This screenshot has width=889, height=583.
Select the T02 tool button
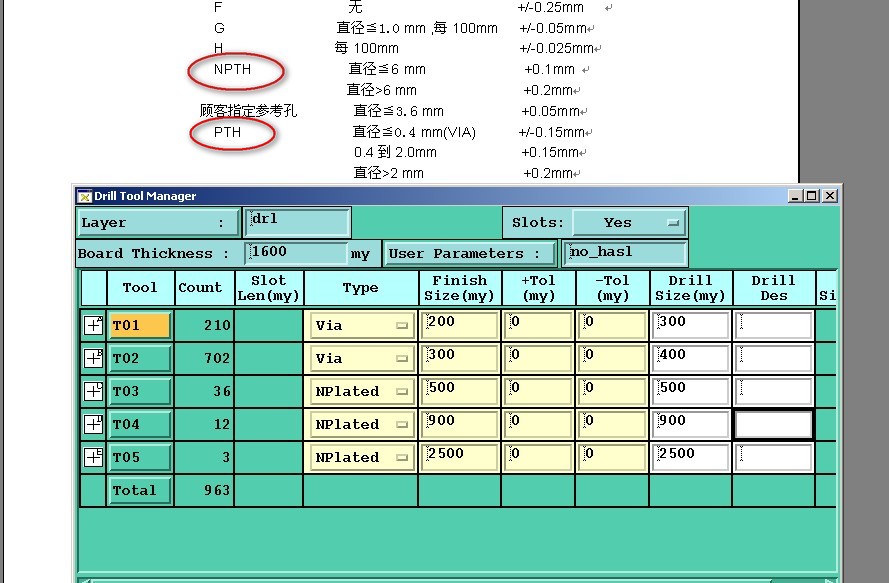[139, 358]
